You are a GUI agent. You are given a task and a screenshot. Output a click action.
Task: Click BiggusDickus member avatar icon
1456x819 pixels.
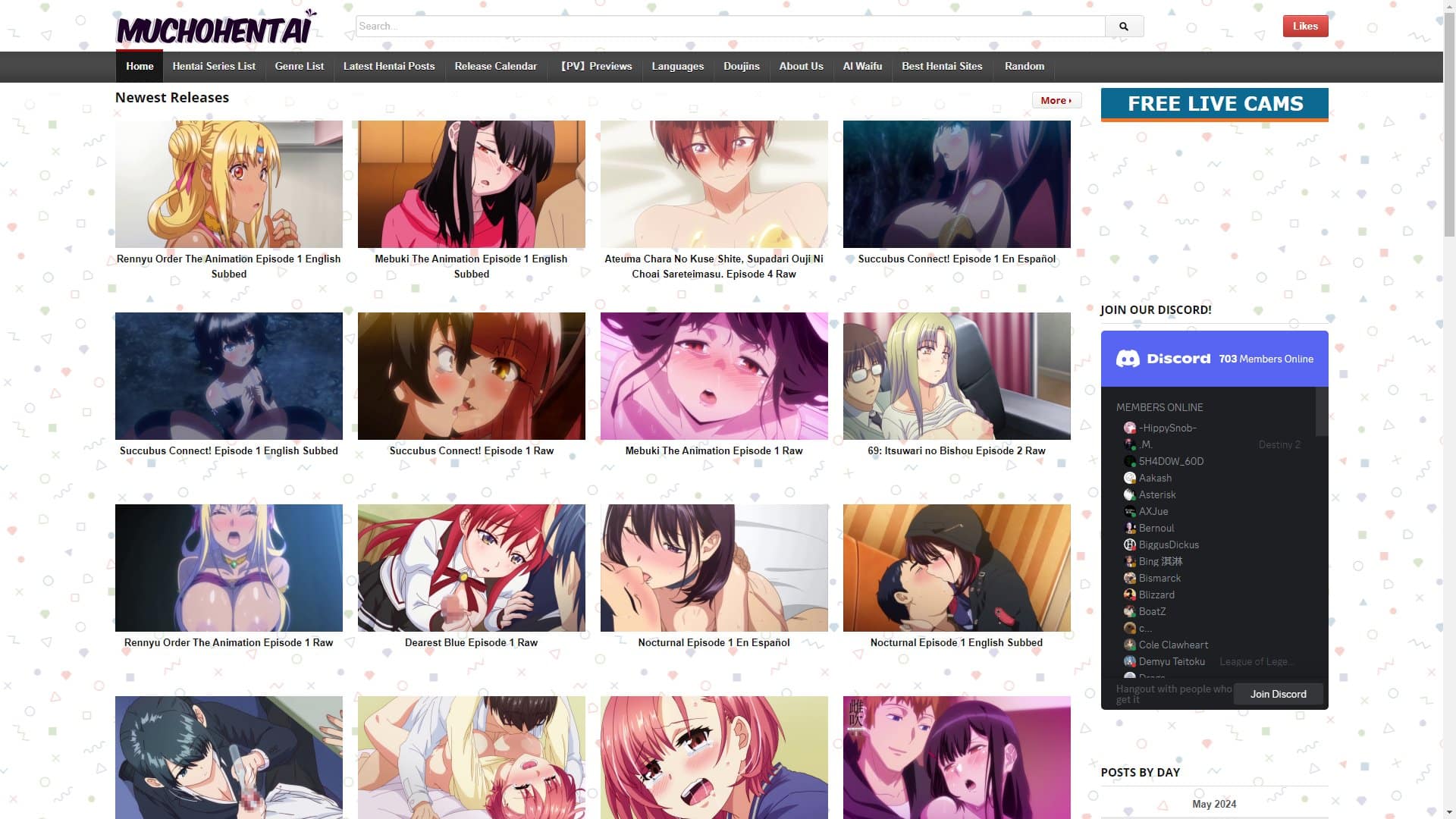coord(1130,544)
